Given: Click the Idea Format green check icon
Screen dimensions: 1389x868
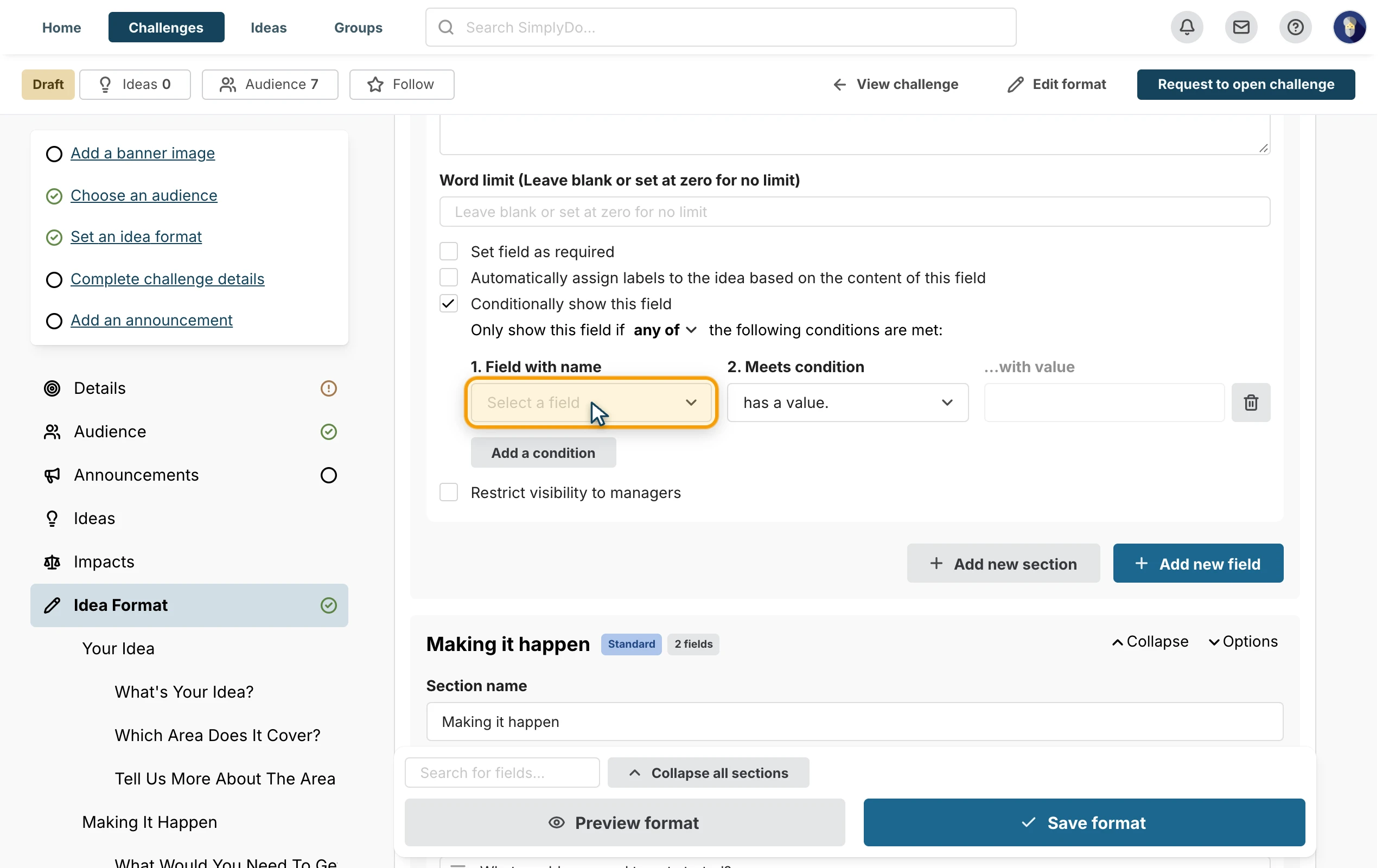Looking at the screenshot, I should tap(328, 605).
